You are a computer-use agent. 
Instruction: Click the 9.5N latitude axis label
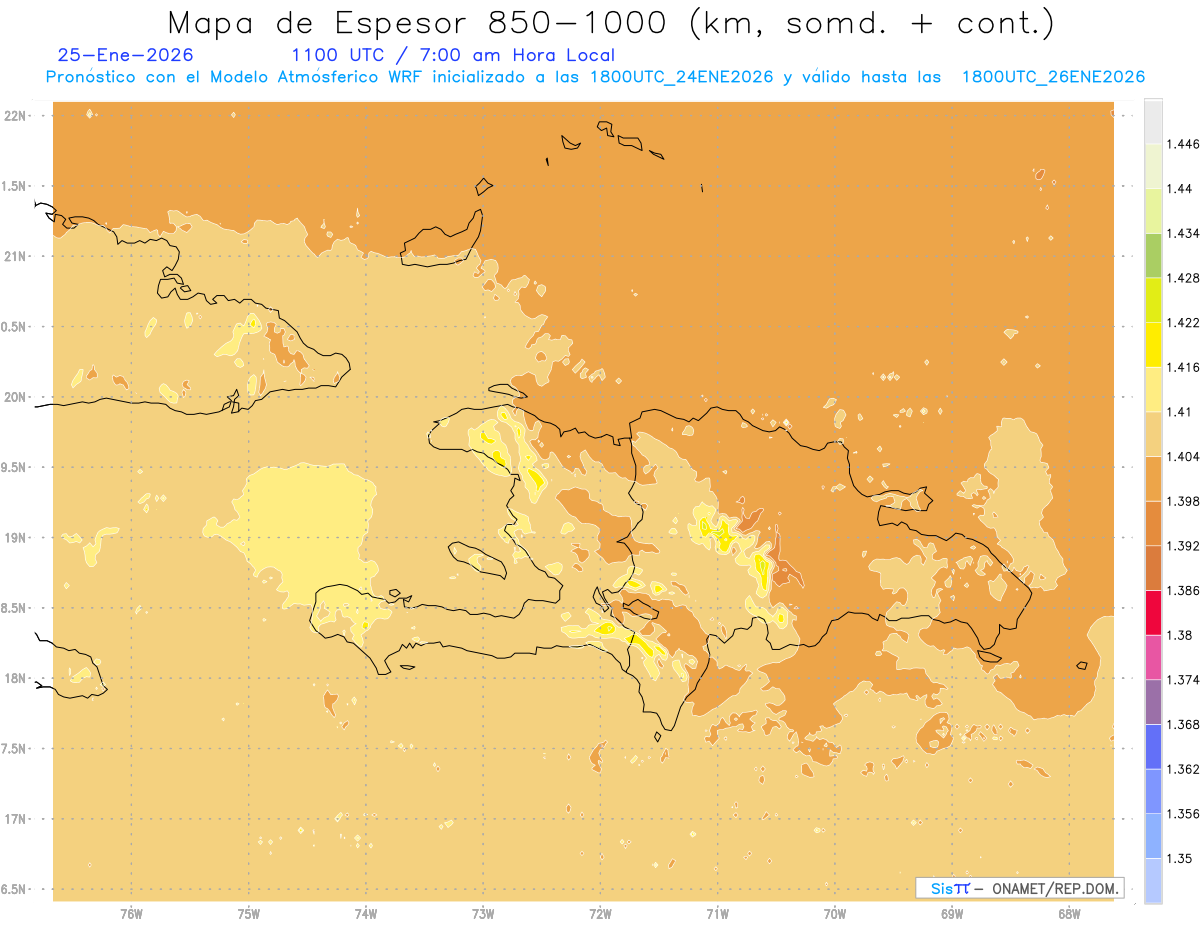click(x=15, y=467)
